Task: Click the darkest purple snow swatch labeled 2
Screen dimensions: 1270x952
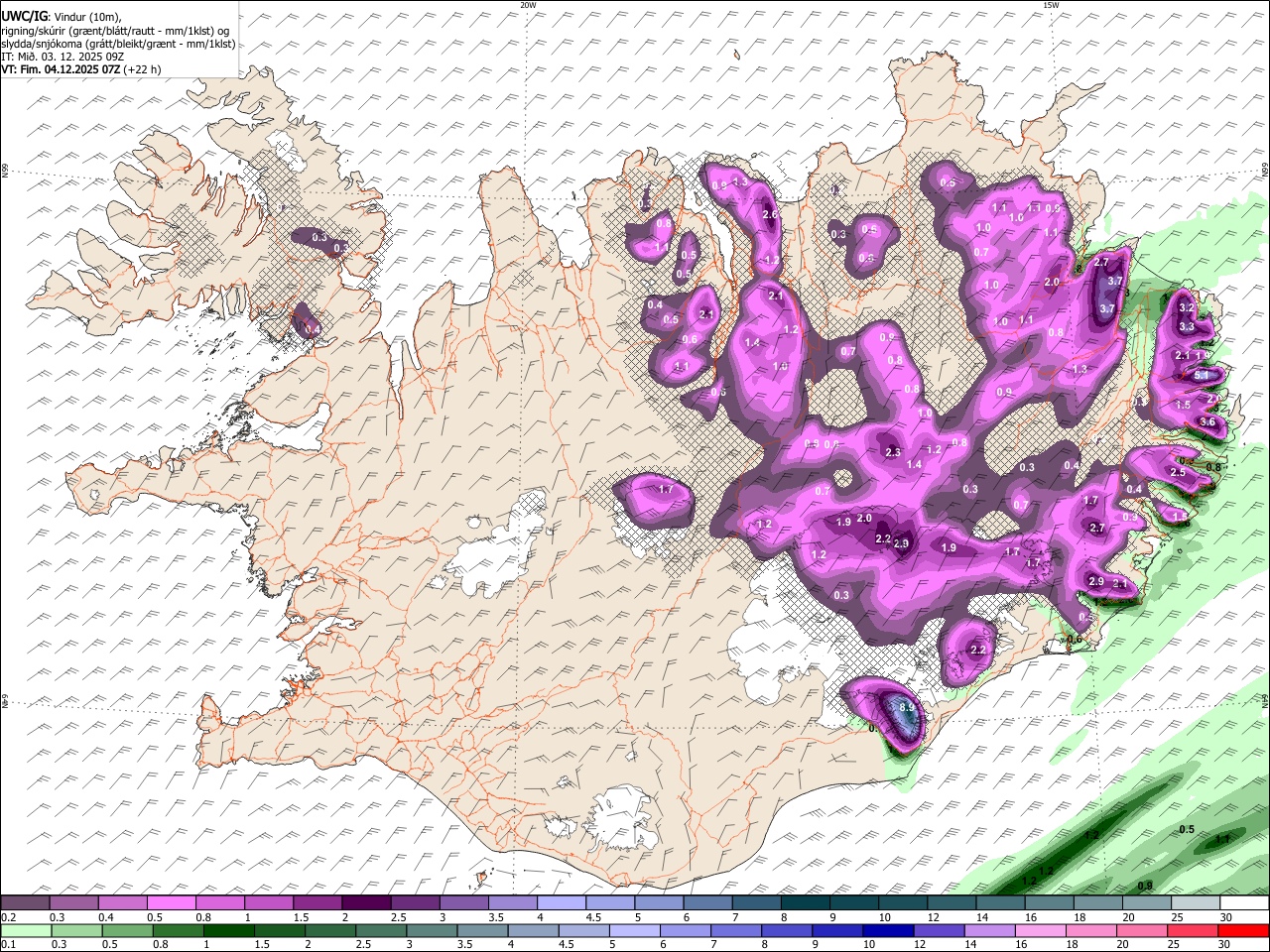Action: click(x=365, y=903)
